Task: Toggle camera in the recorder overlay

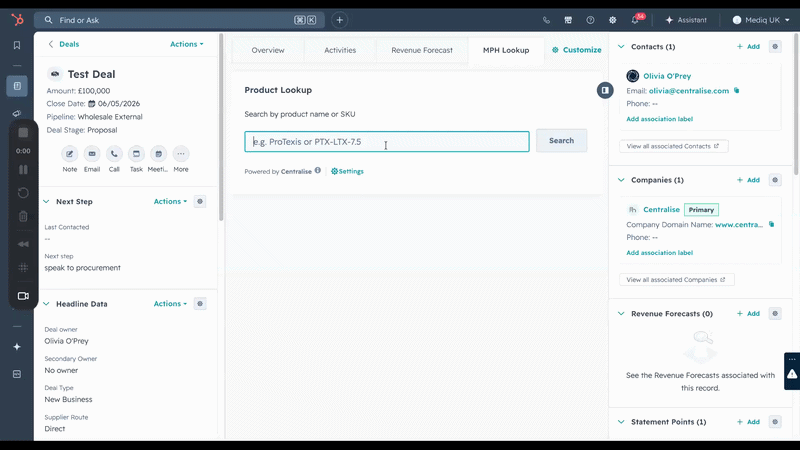Action: pos(23,296)
